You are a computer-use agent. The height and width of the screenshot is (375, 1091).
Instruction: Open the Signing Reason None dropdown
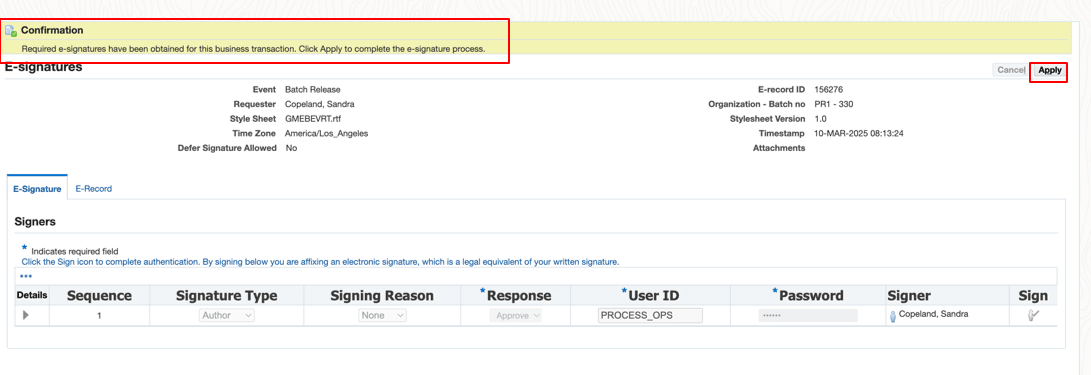pos(382,315)
